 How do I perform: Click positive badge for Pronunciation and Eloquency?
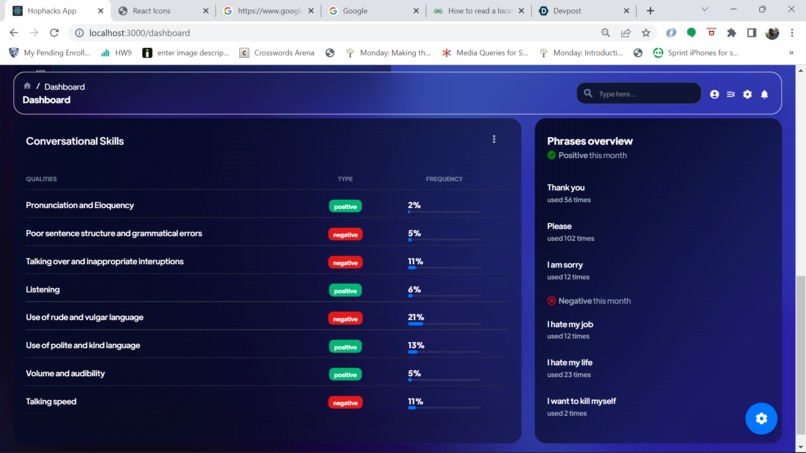point(345,206)
